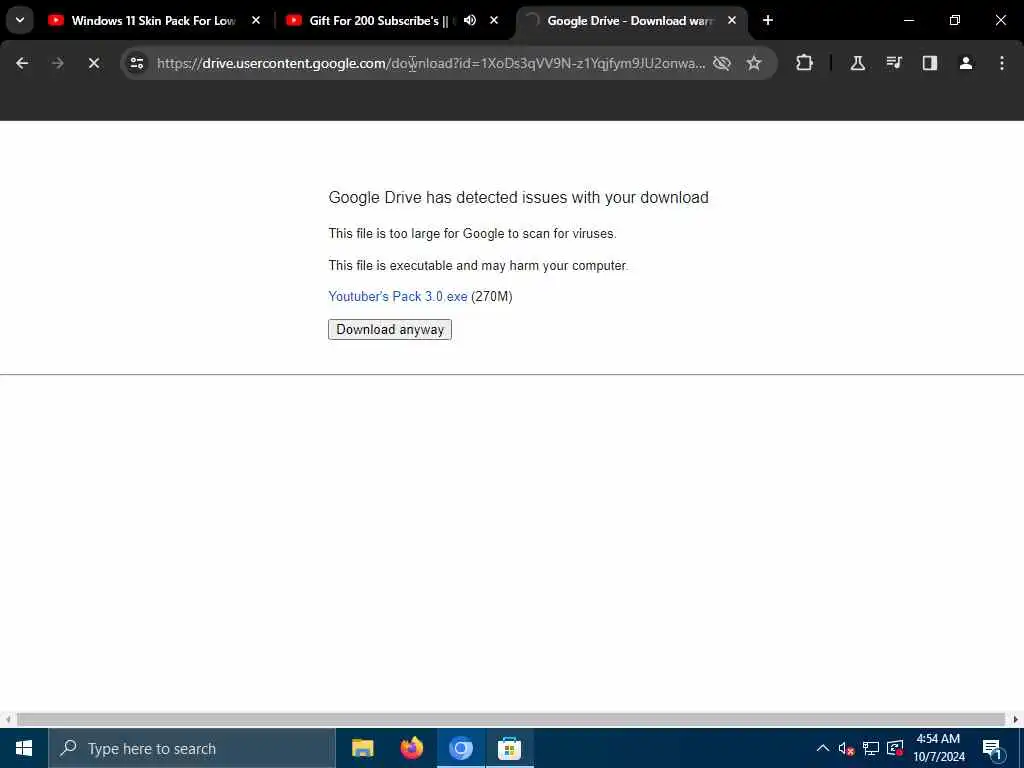View site information icon in address bar
Image resolution: width=1024 pixels, height=768 pixels.
coord(136,63)
